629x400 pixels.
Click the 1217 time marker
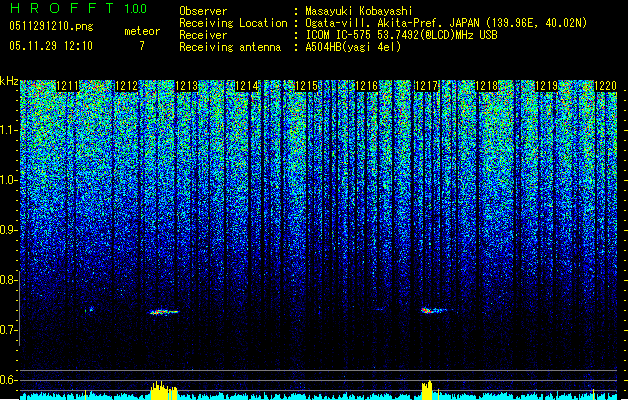[426, 86]
